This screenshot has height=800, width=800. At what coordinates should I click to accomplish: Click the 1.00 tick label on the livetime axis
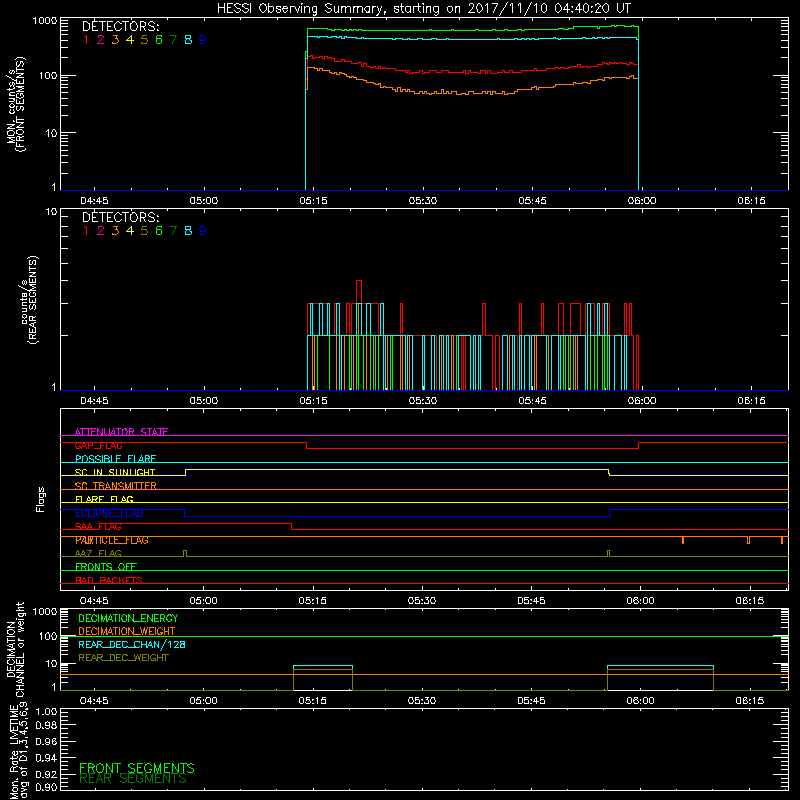pyautogui.click(x=46, y=712)
